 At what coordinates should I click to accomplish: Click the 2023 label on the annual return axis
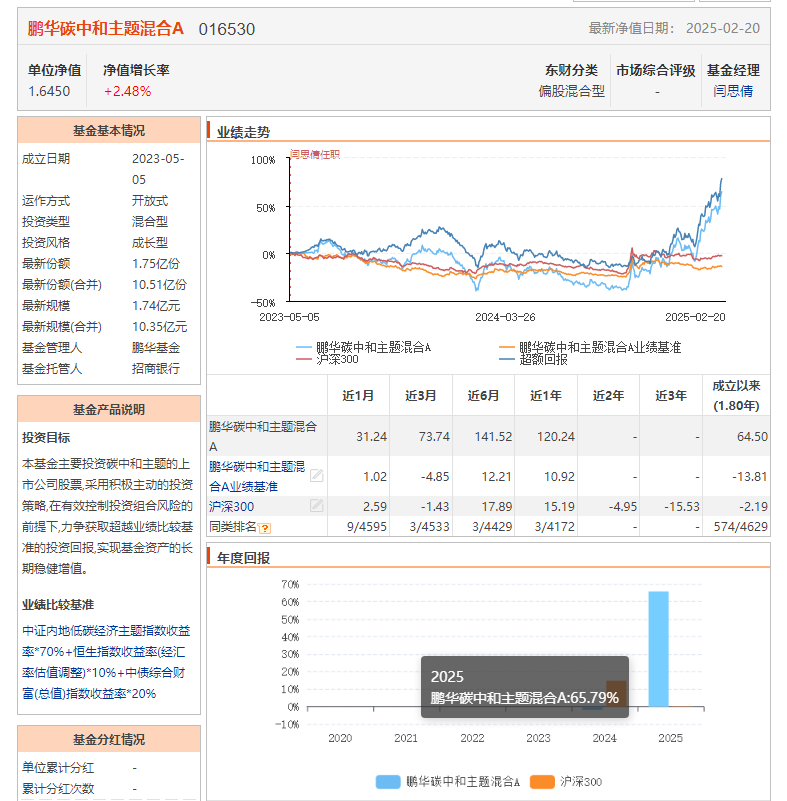[x=538, y=738]
